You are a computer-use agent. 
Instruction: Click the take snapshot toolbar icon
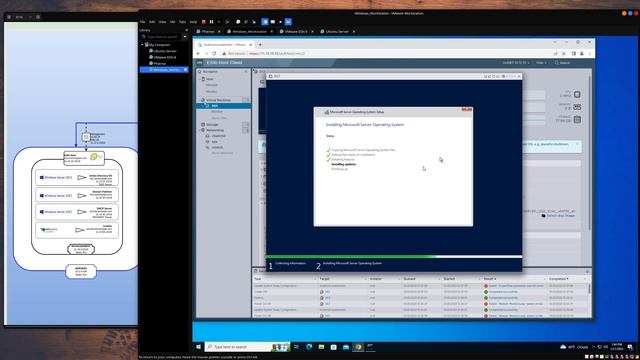tap(238, 22)
